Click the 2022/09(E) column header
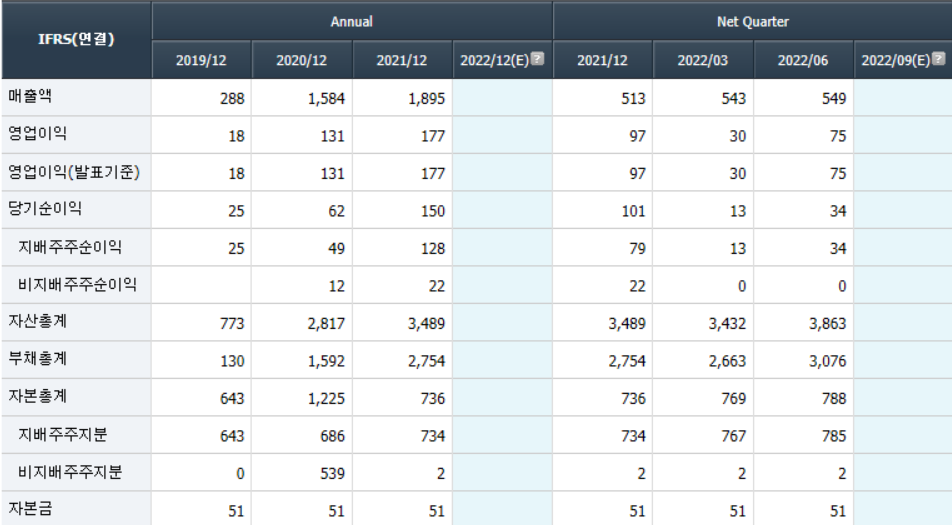Image resolution: width=952 pixels, height=525 pixels. 903,60
